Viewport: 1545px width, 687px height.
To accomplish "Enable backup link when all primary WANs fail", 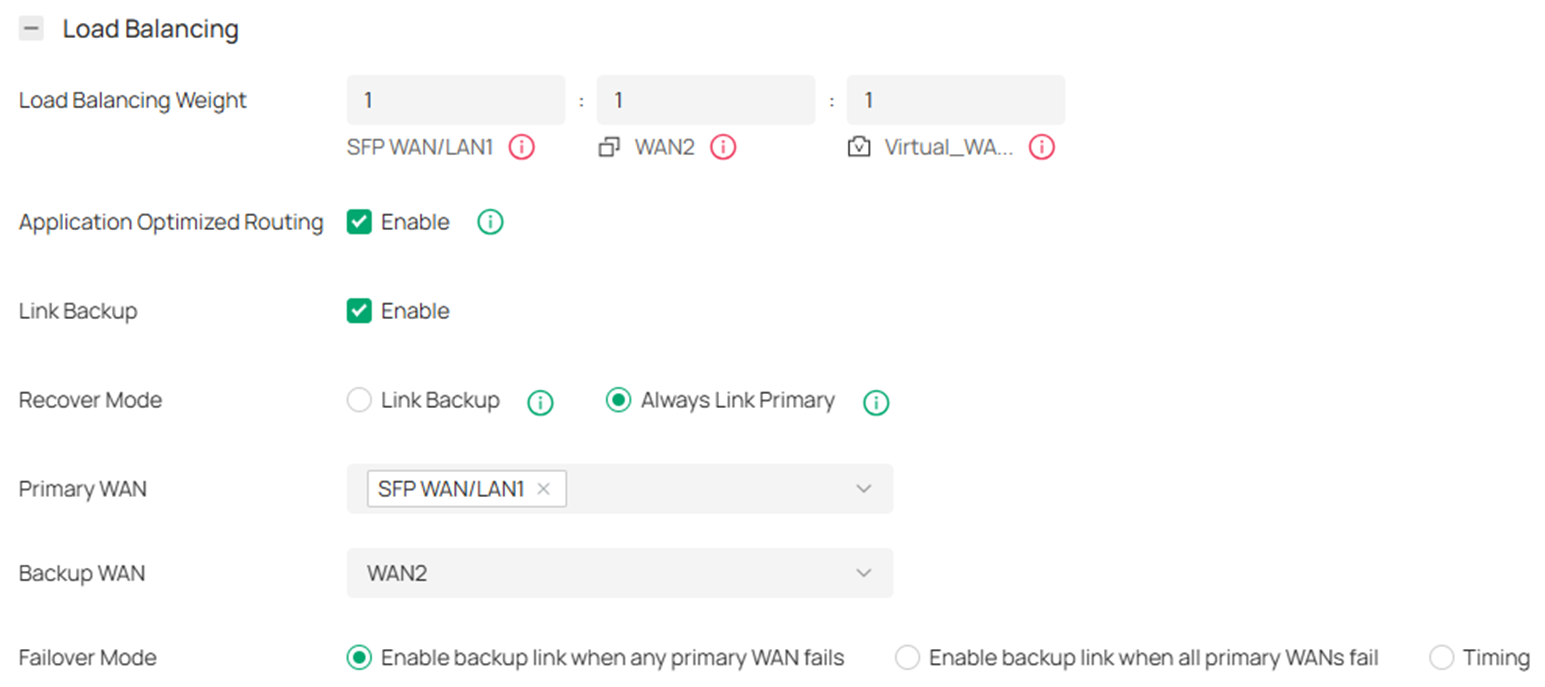I will coord(907,657).
